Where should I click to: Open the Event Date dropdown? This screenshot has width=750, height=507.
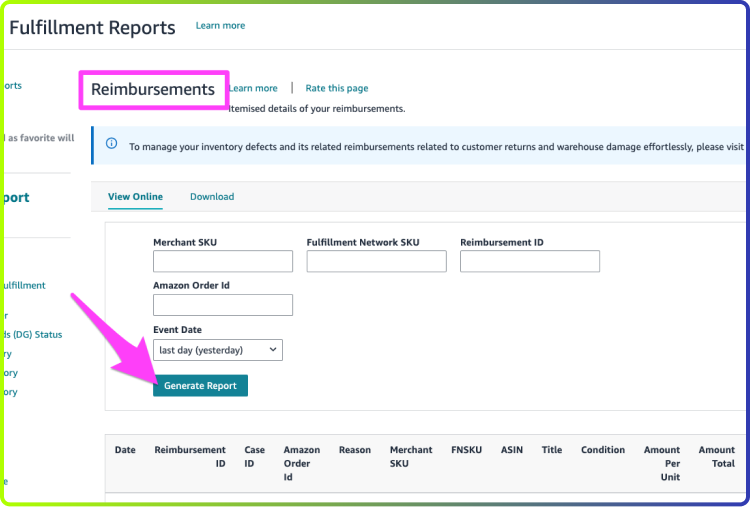(x=218, y=350)
